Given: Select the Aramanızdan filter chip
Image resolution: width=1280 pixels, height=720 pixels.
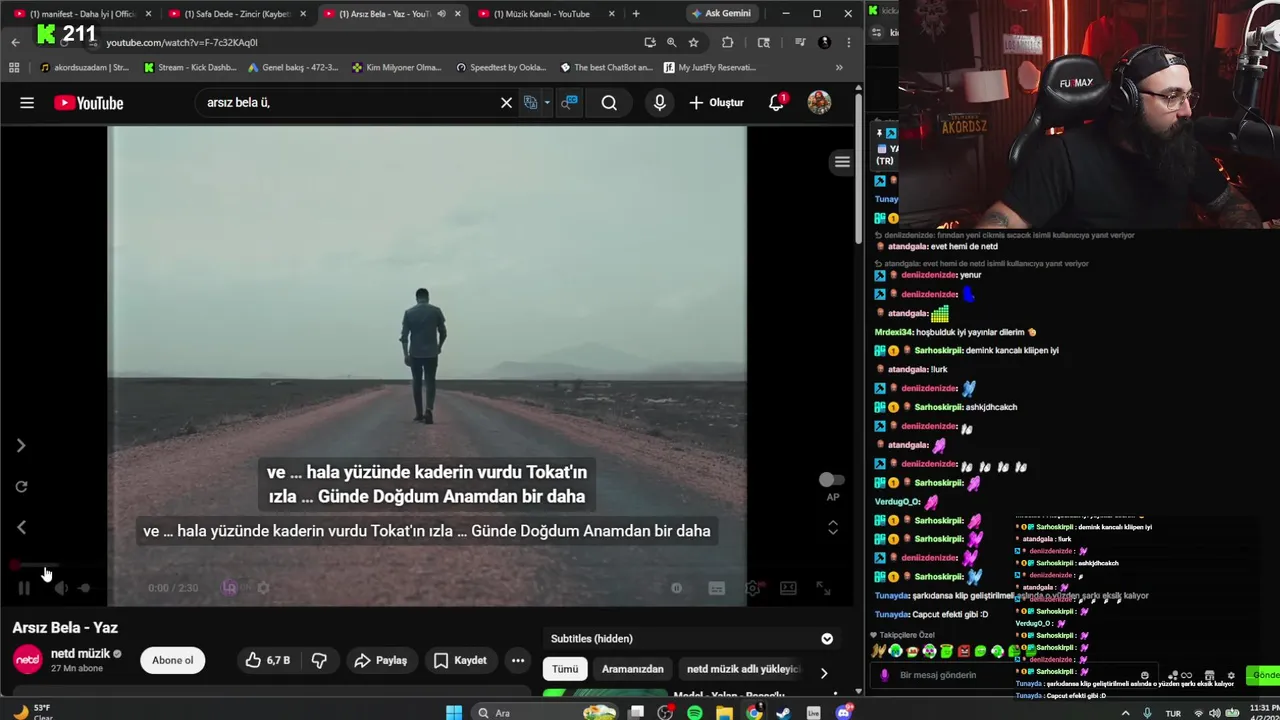Looking at the screenshot, I should 632,669.
